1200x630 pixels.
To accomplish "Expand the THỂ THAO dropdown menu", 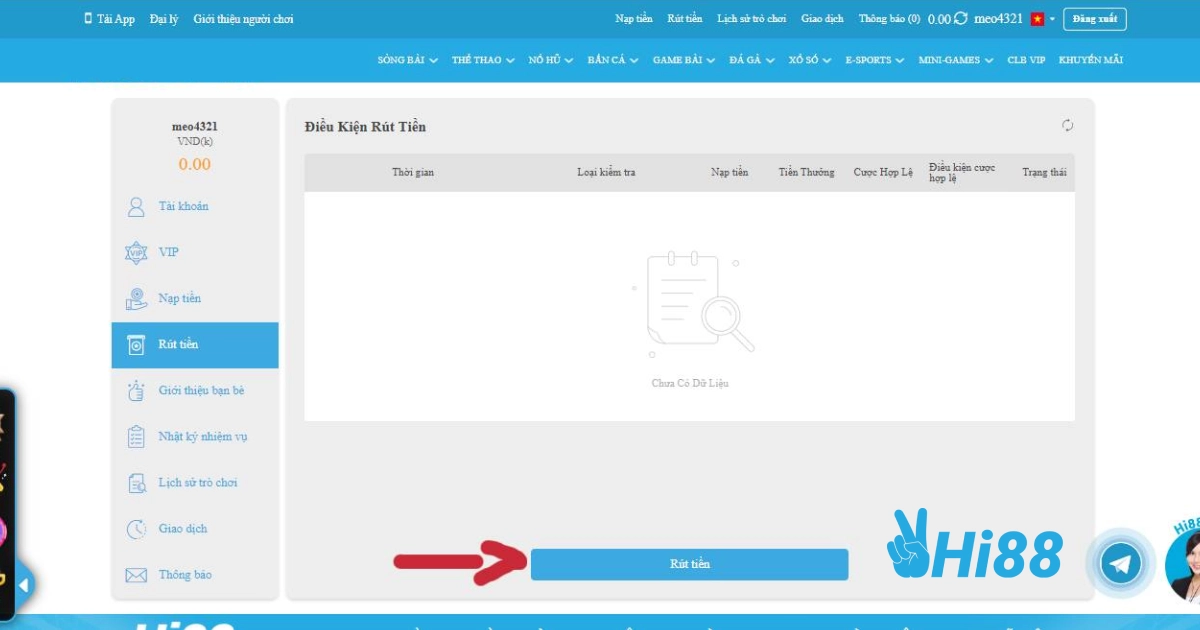I will (x=482, y=60).
